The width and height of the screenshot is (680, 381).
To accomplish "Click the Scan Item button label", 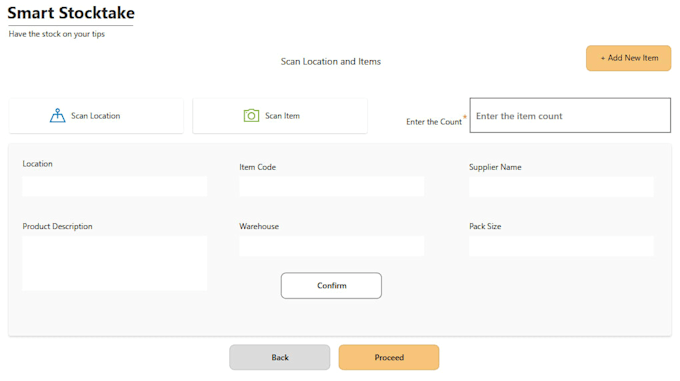I will tap(282, 116).
